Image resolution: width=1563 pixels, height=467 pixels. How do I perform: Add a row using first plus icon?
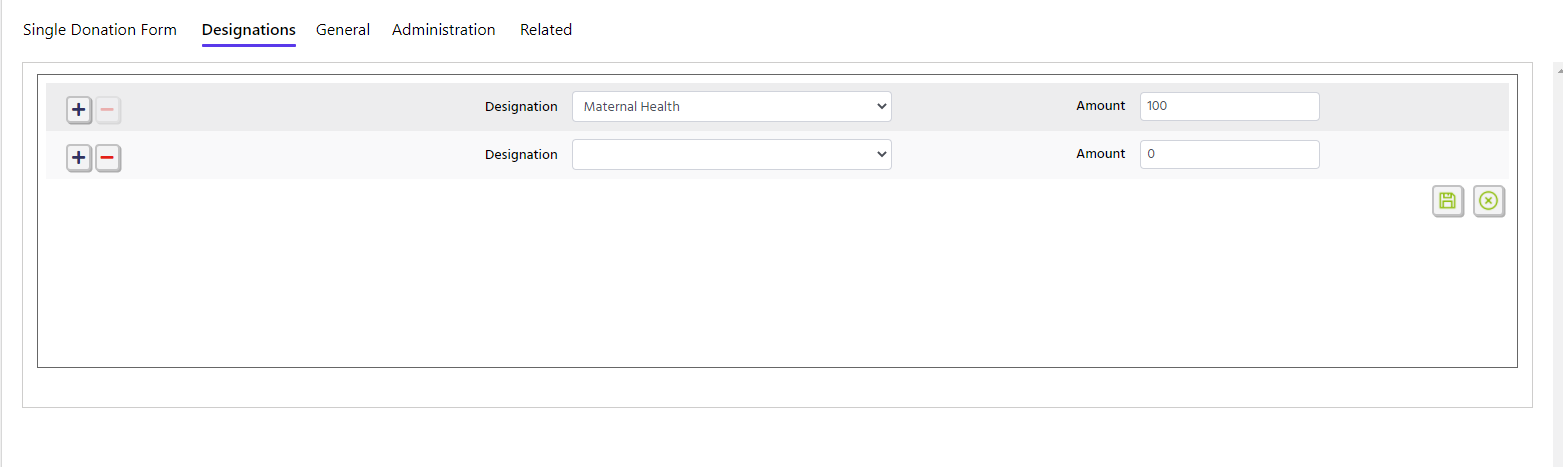tap(79, 109)
